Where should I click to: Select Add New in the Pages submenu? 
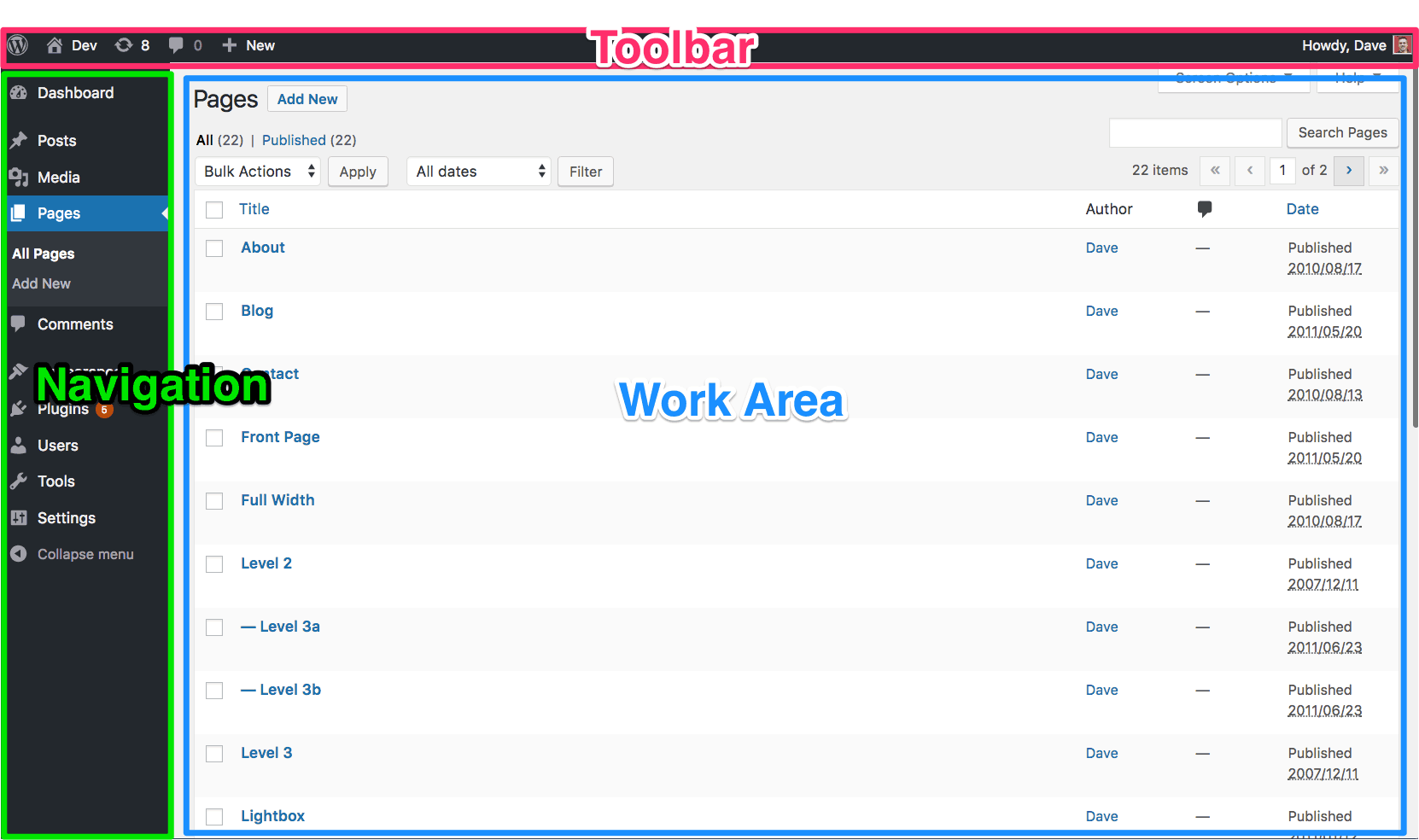41,283
